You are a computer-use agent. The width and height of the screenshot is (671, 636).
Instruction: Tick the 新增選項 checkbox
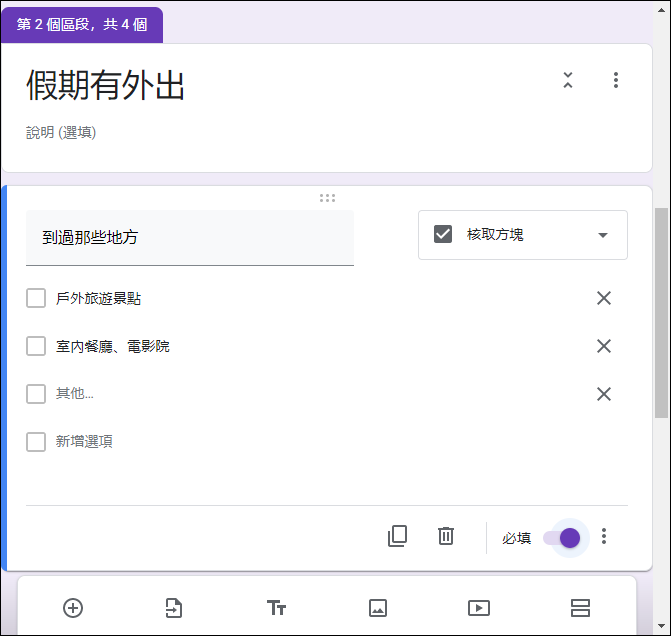[x=36, y=442]
